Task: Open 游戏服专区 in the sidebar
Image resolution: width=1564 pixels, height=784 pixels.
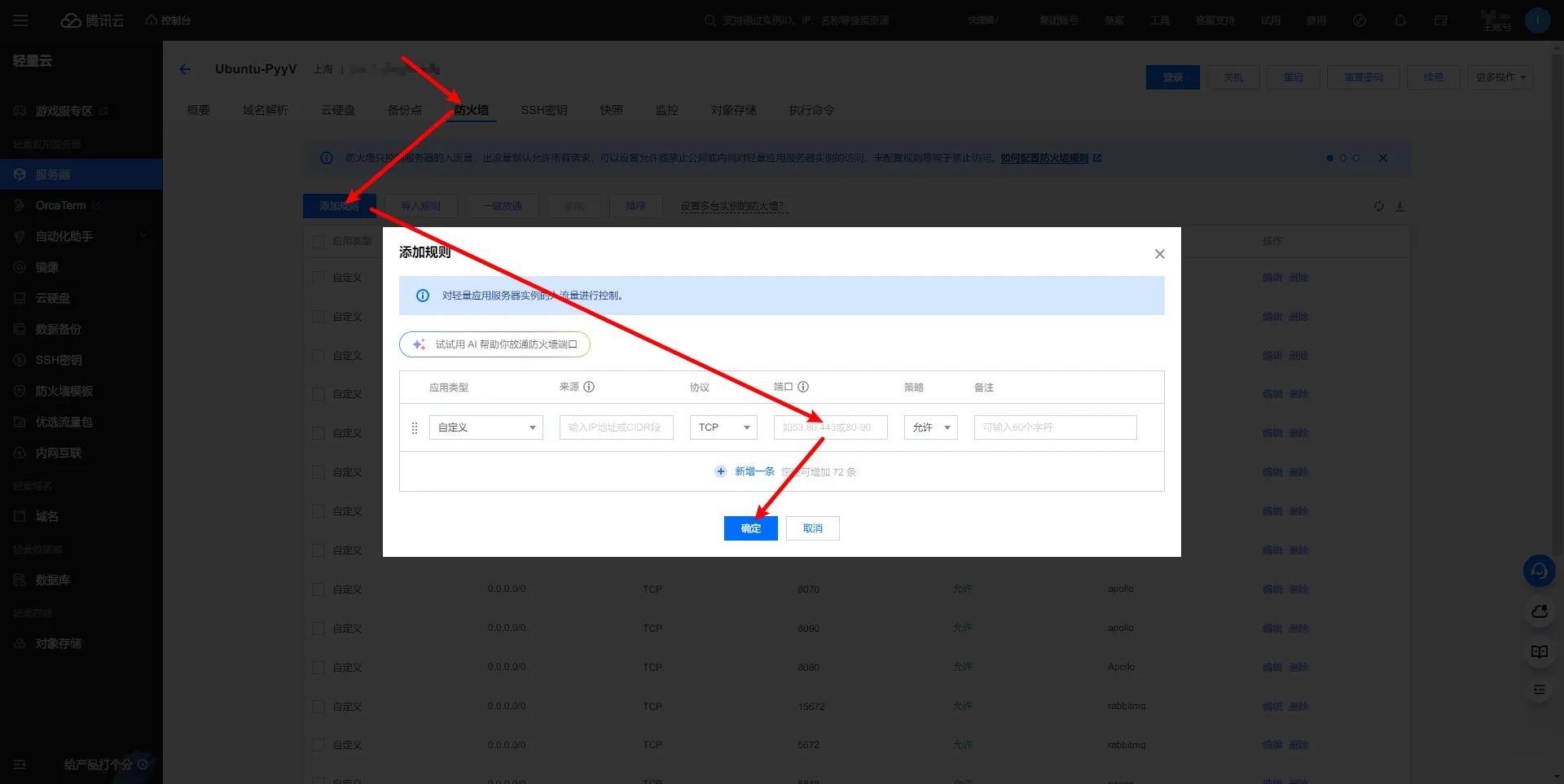Action: [64, 111]
